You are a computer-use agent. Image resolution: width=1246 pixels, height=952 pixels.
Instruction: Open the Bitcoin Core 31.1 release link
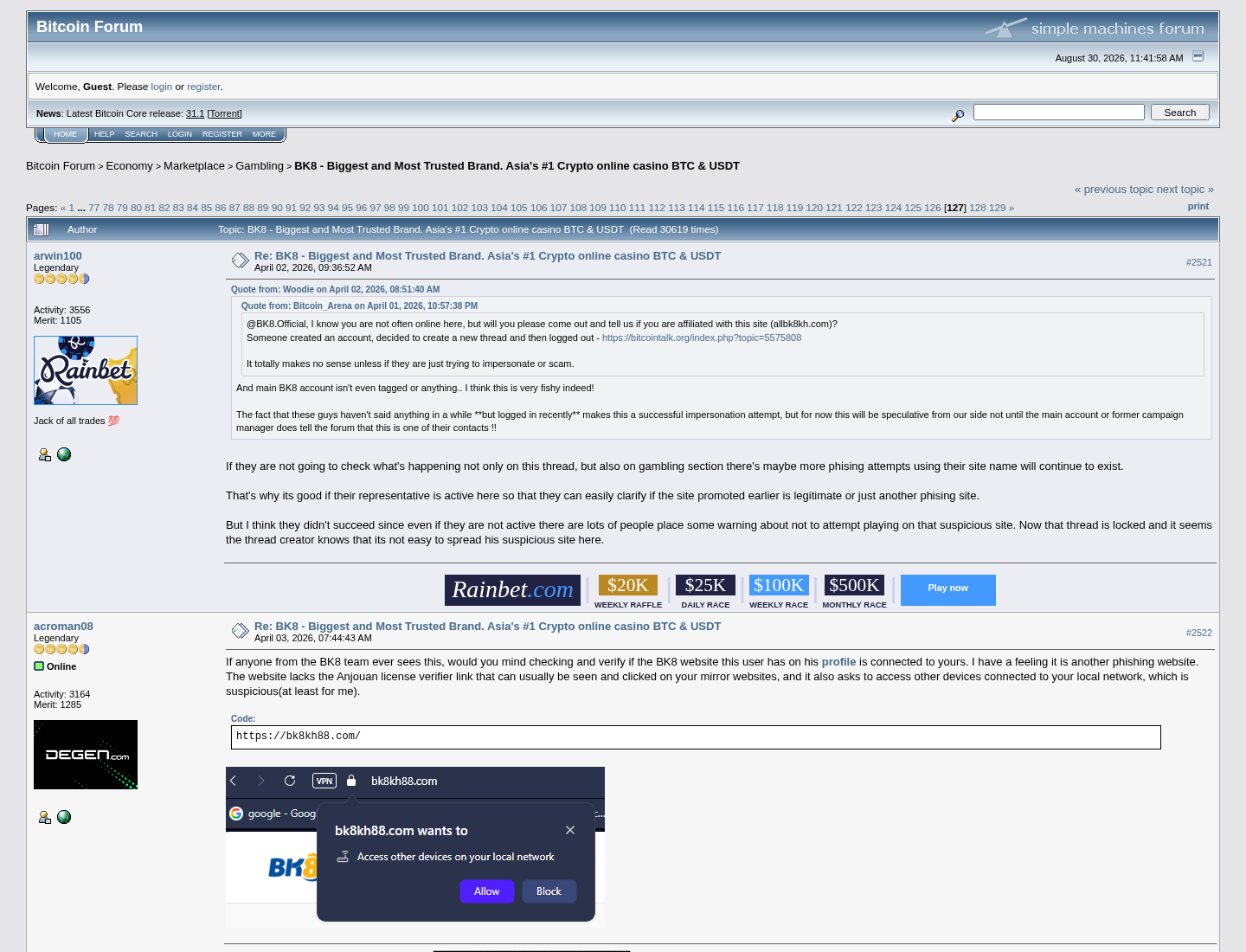click(195, 113)
